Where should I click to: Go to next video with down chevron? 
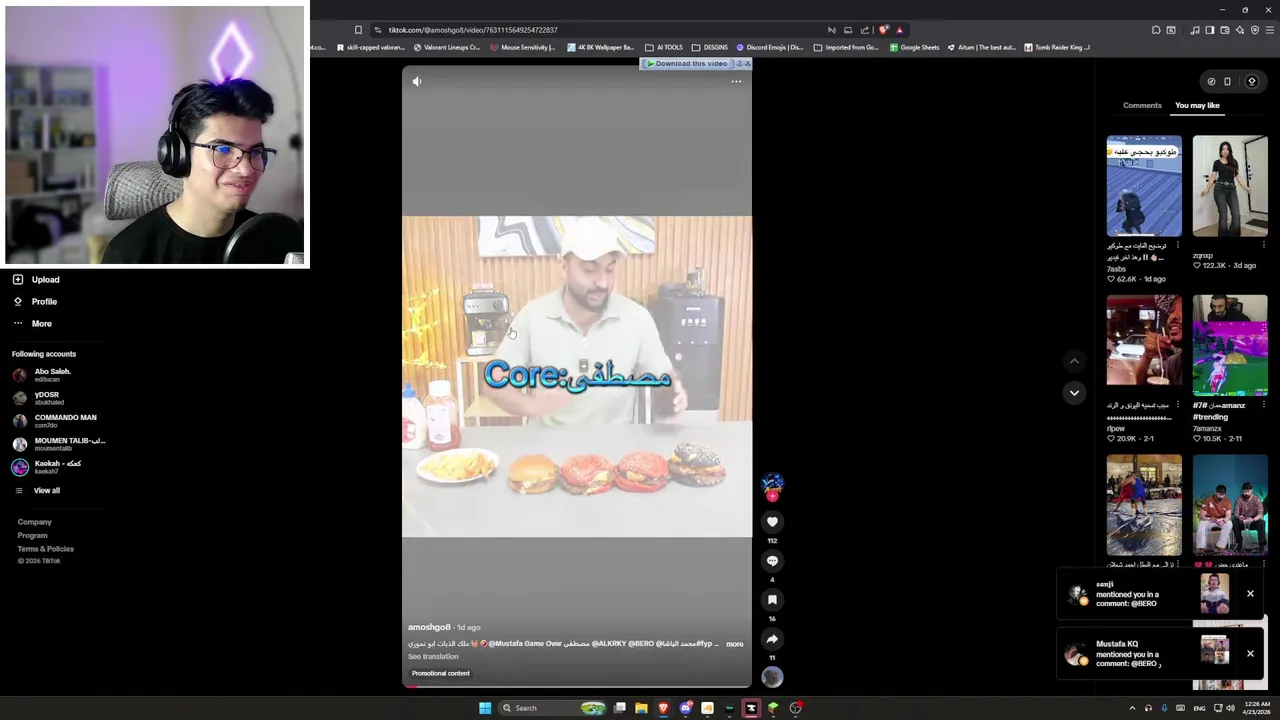(1074, 393)
